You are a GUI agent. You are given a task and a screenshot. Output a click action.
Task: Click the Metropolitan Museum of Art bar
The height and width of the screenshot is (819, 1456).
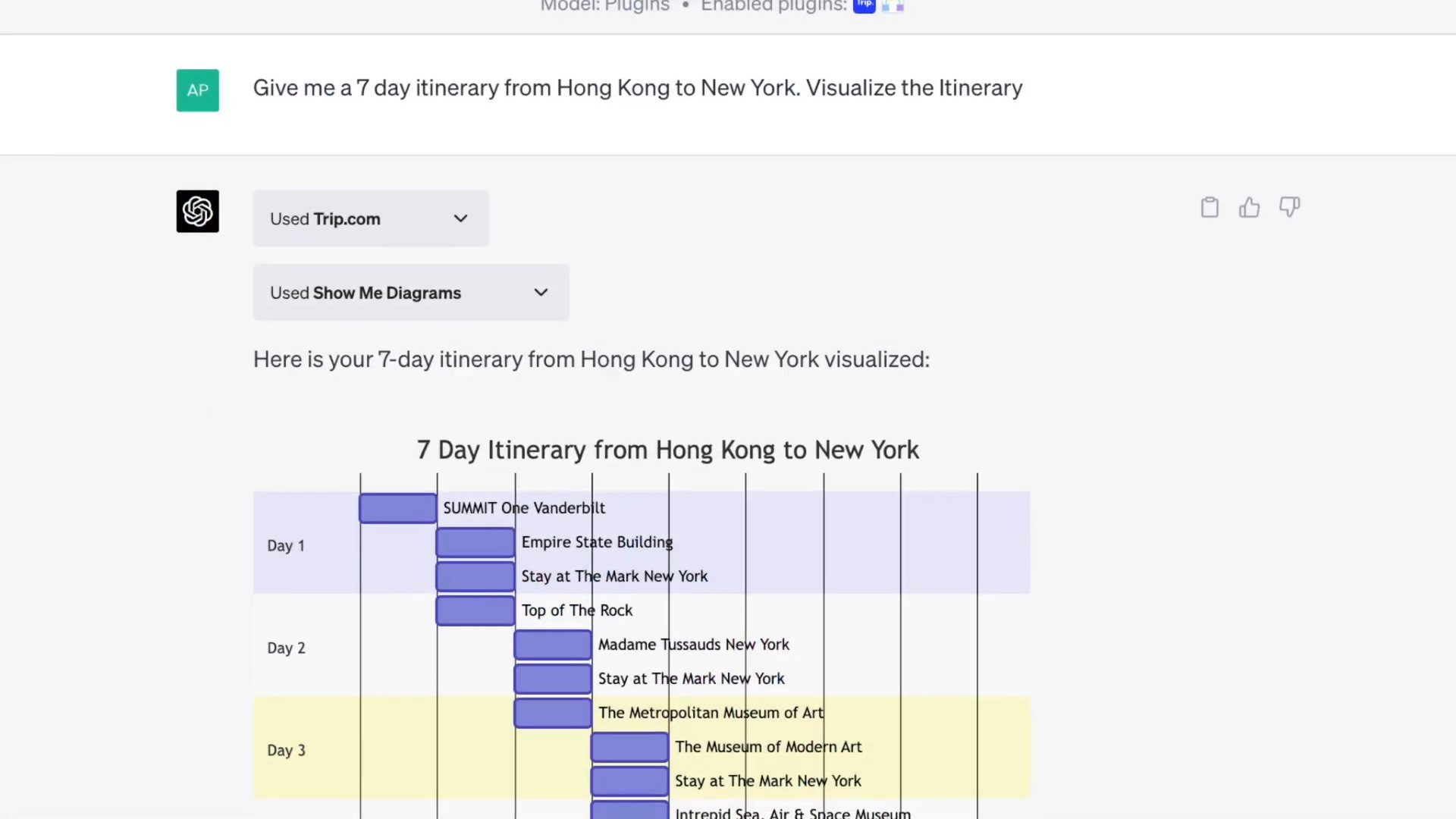pyautogui.click(x=552, y=713)
